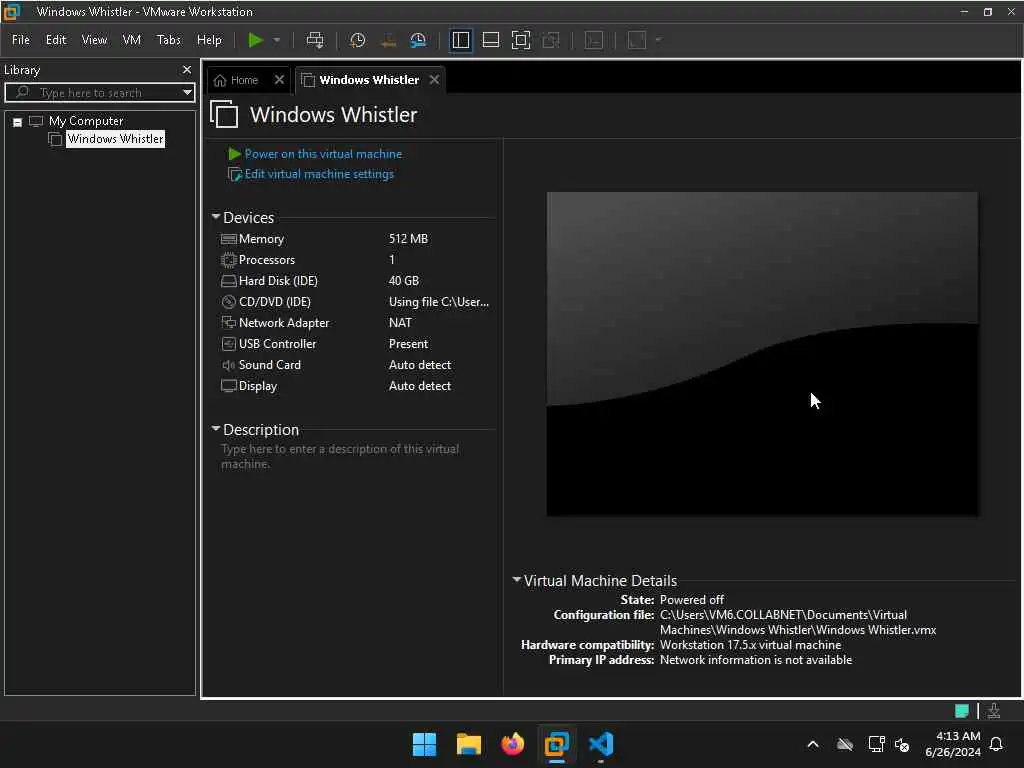This screenshot has width=1024, height=768.
Task: Open the CD/DVD (IDE) device entry
Action: [x=274, y=302]
